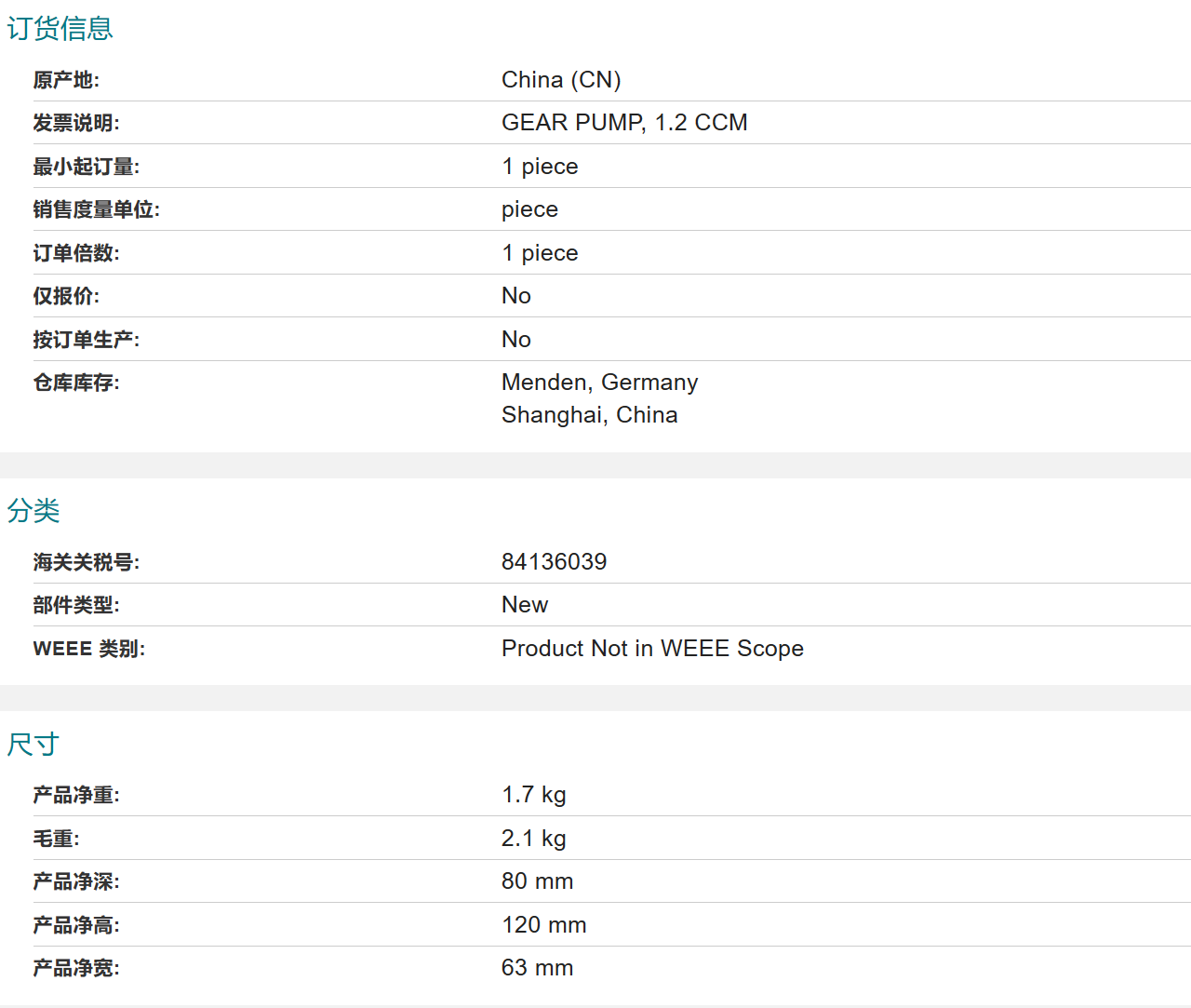Click the 63 mm net width value
The image size is (1191, 1008).
click(537, 968)
